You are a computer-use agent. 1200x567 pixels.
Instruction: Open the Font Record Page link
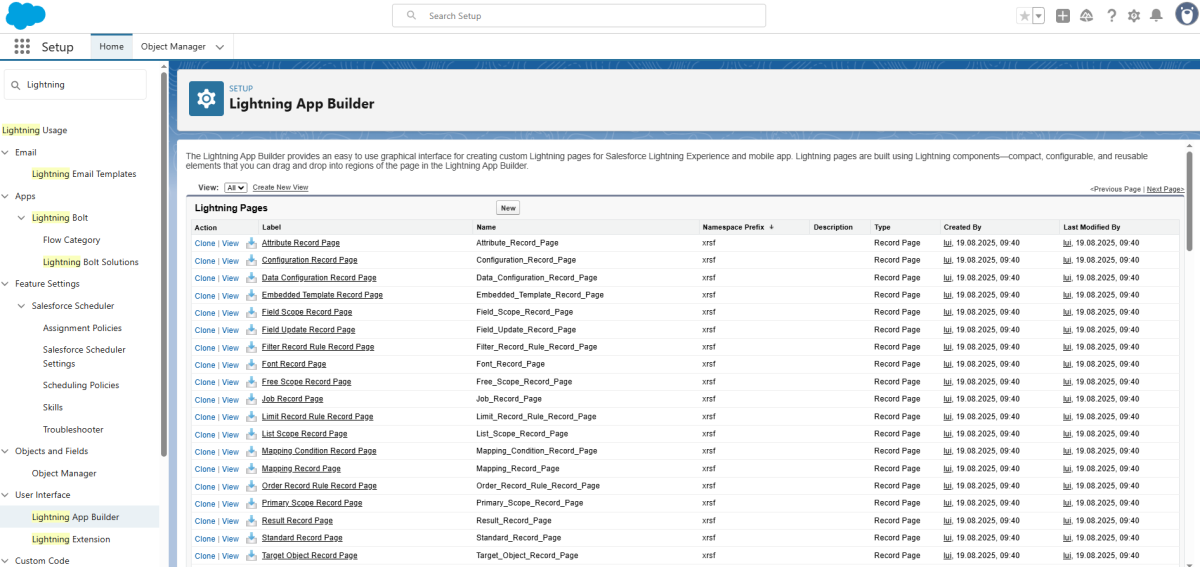[x=294, y=364]
